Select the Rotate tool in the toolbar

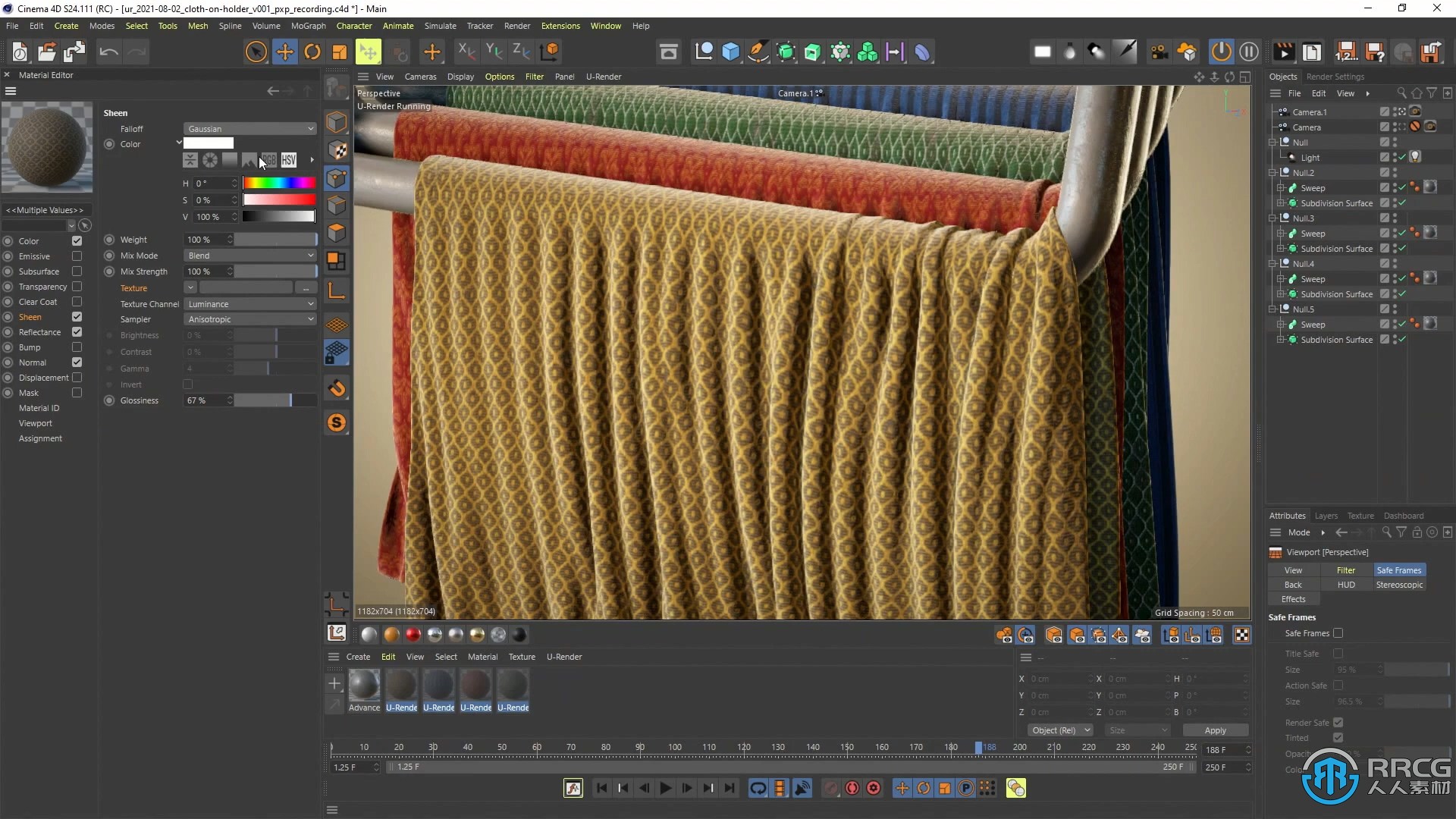point(312,52)
